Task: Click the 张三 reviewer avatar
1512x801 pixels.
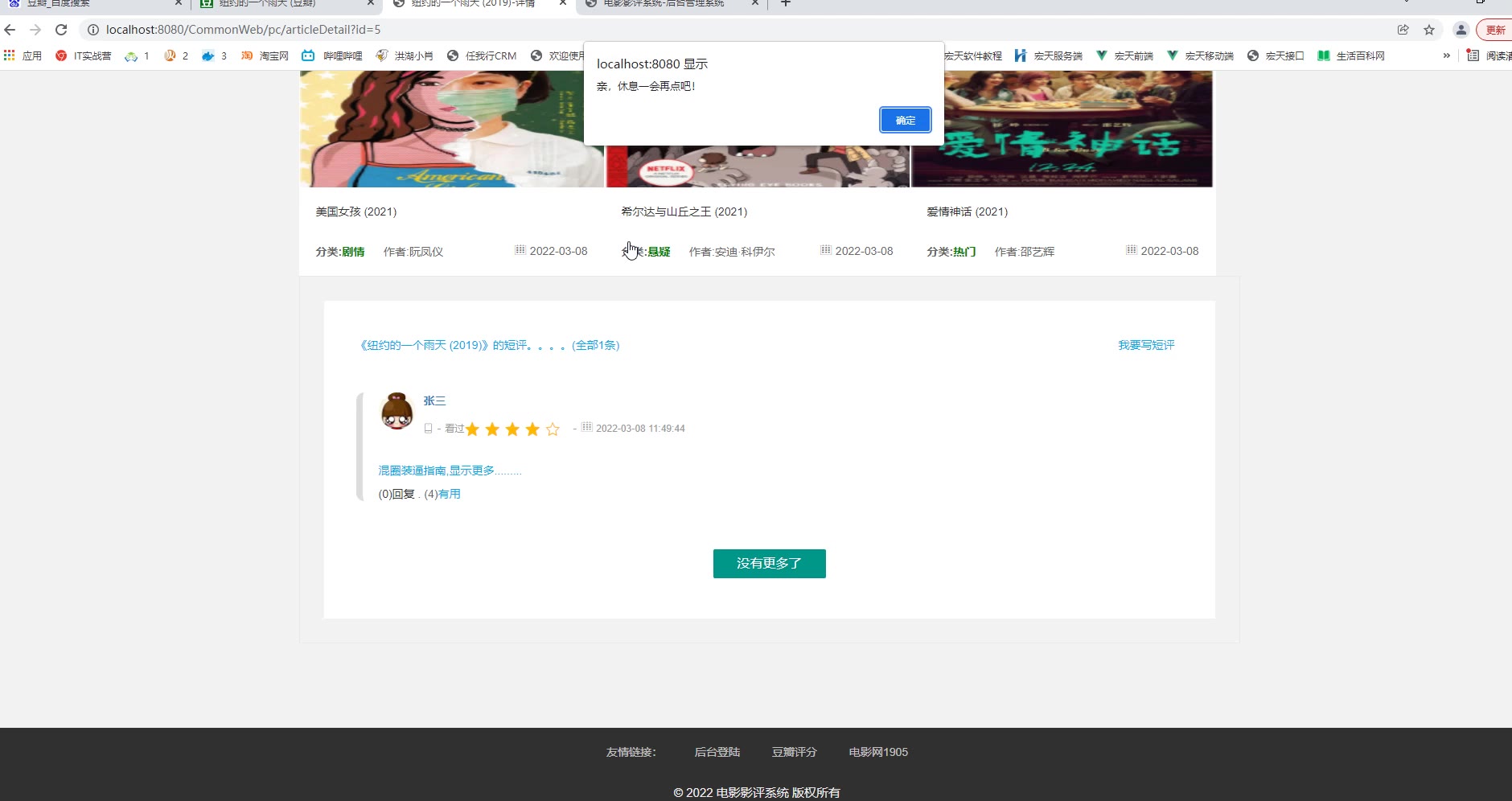Action: point(396,411)
